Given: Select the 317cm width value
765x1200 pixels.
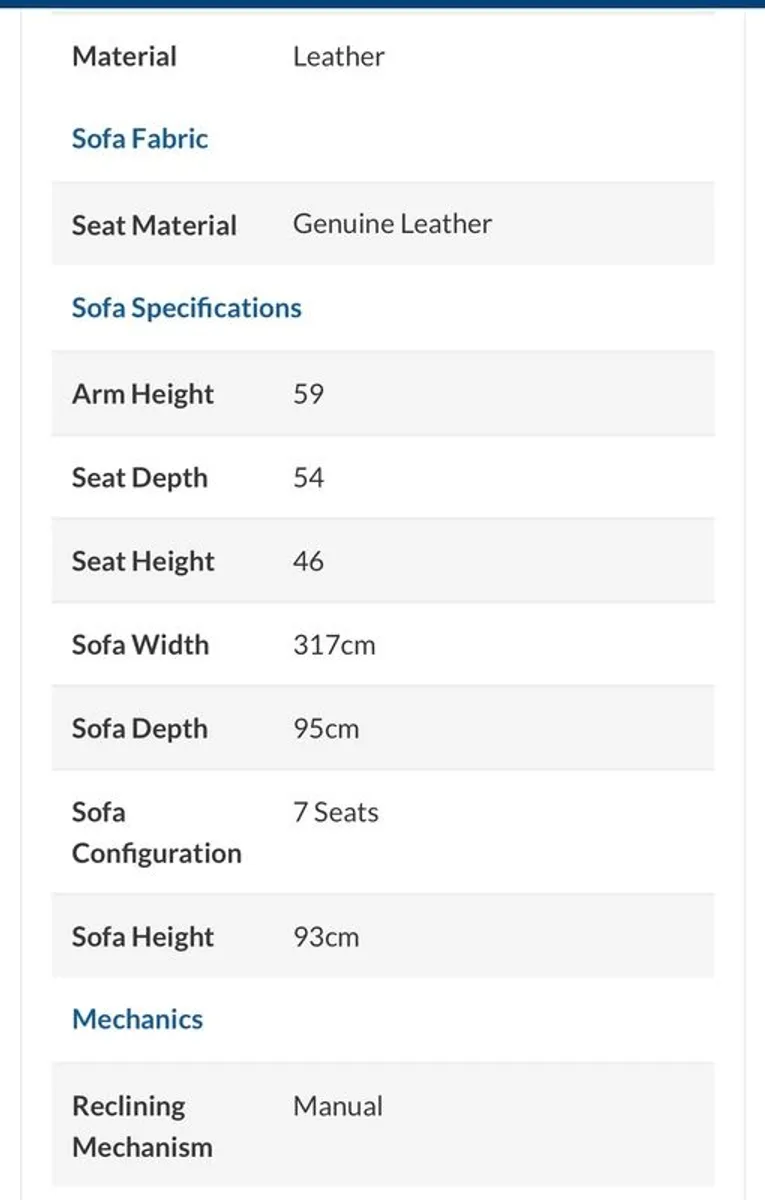Looking at the screenshot, I should click(334, 645).
